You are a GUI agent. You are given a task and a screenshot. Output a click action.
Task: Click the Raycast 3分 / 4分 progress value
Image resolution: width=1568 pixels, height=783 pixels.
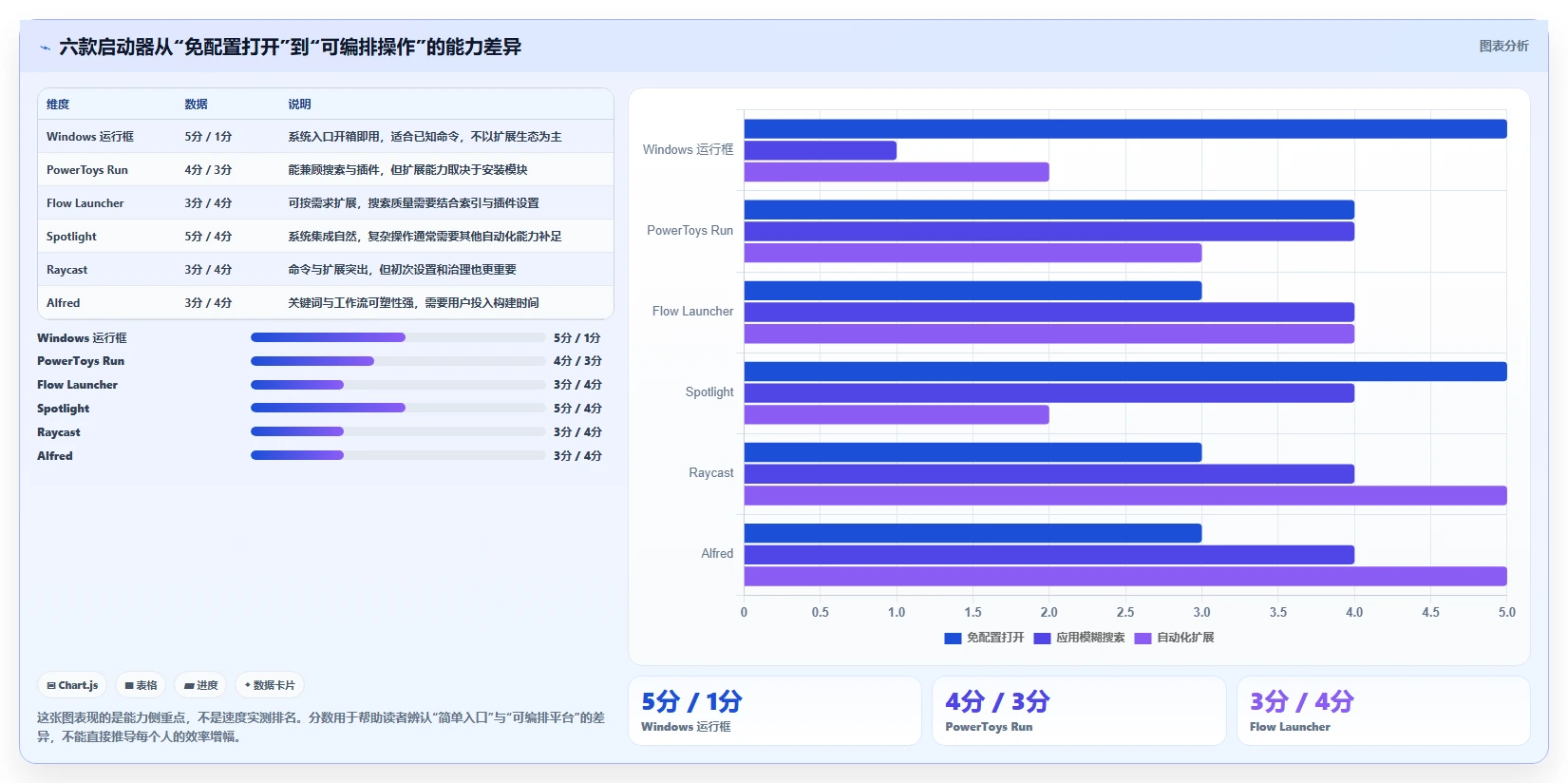(577, 432)
